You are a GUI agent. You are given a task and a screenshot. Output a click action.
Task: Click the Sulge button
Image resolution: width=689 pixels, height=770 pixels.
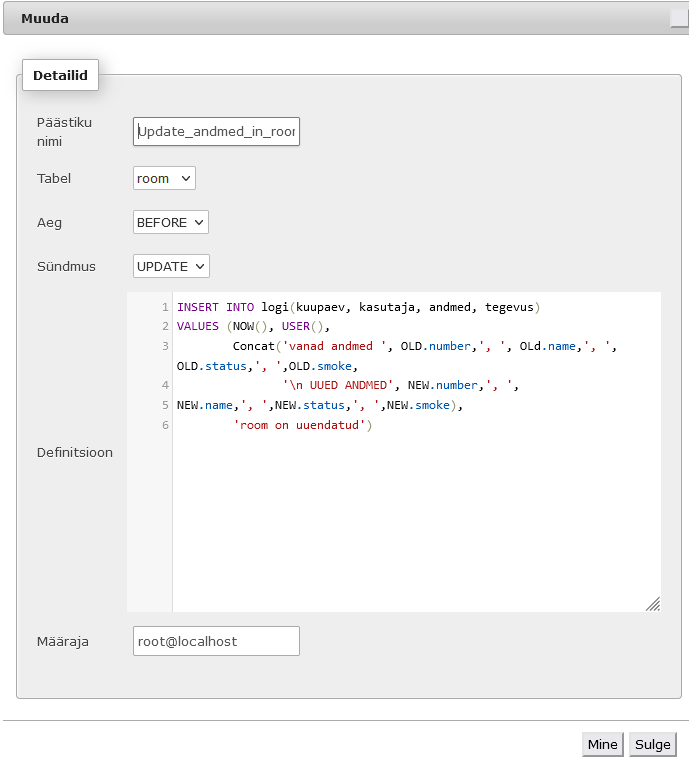[653, 744]
